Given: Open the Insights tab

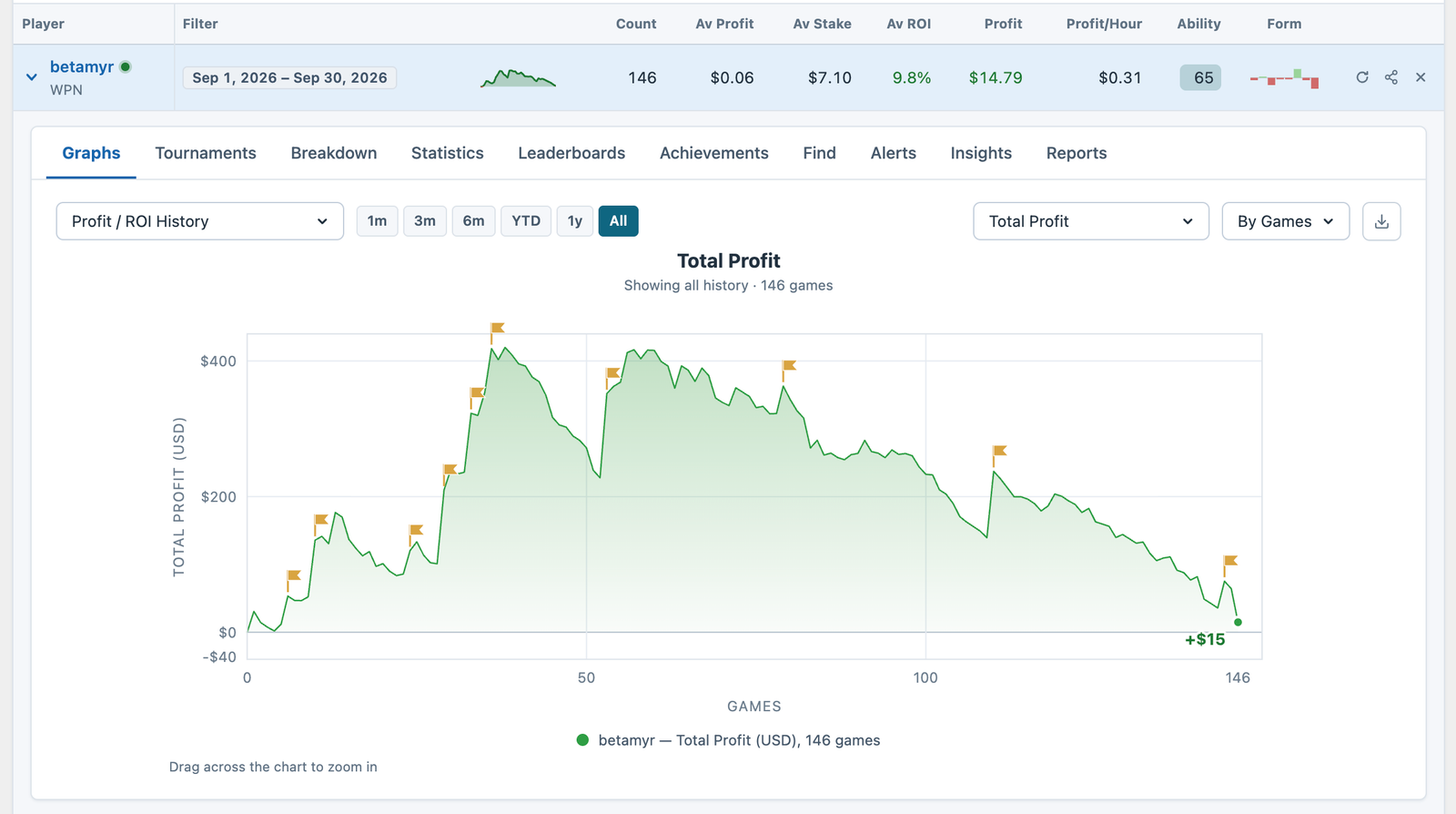Looking at the screenshot, I should [981, 153].
